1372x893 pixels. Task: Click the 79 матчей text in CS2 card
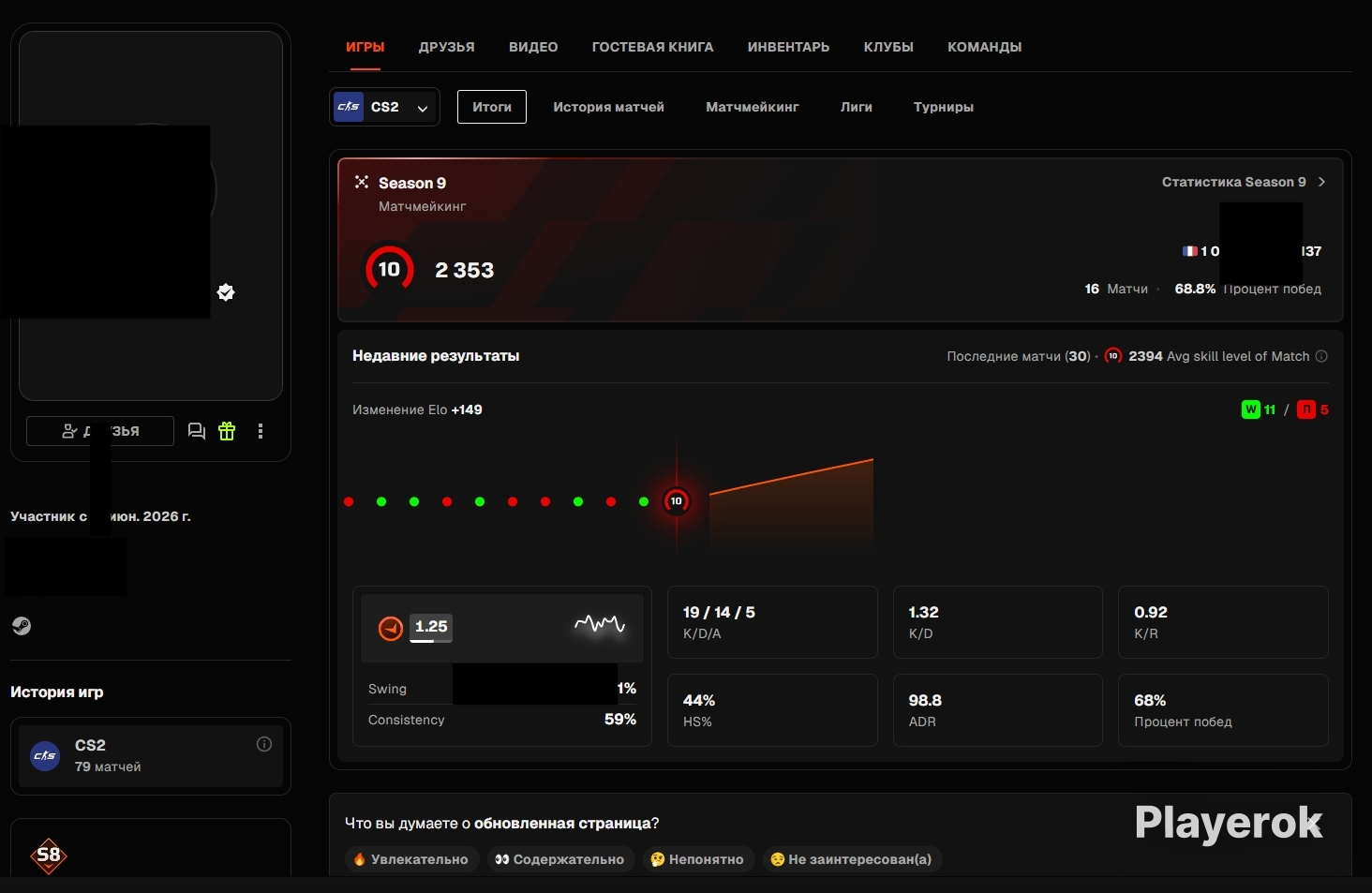coord(108,766)
